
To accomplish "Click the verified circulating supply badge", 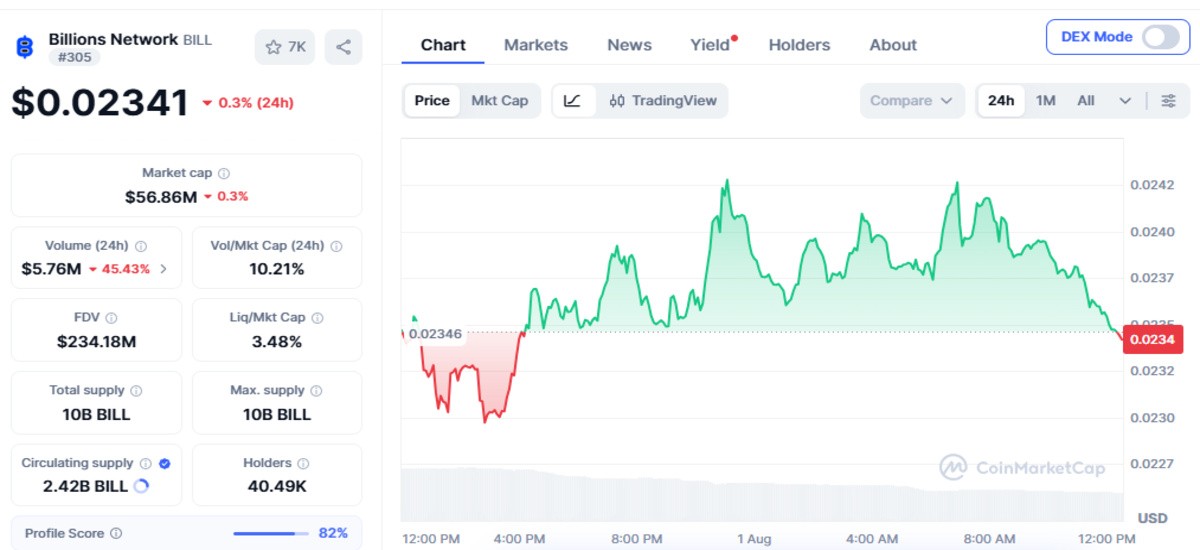I will pyautogui.click(x=165, y=464).
